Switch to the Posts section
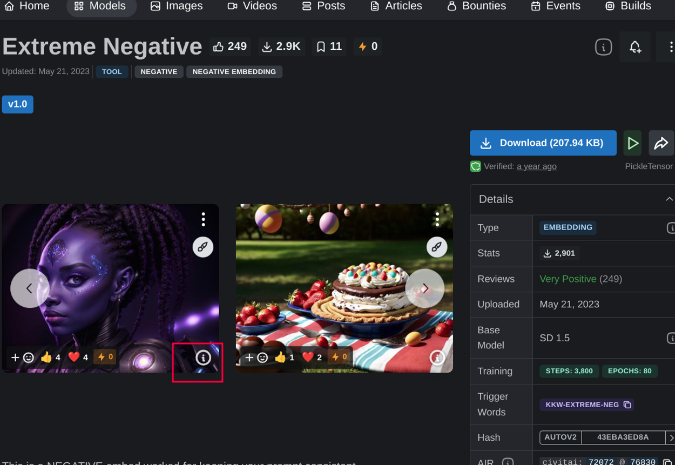Viewport: 675px width, 465px height. pyautogui.click(x=324, y=6)
